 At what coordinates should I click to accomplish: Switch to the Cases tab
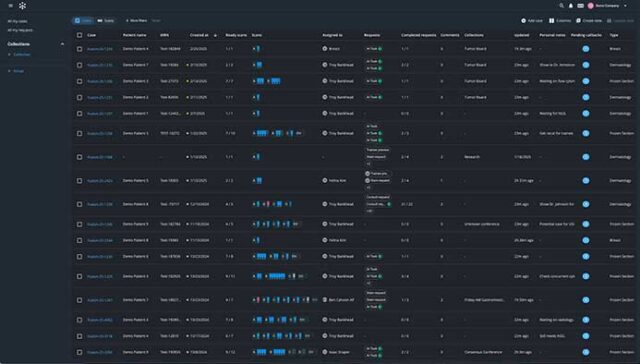click(x=83, y=20)
